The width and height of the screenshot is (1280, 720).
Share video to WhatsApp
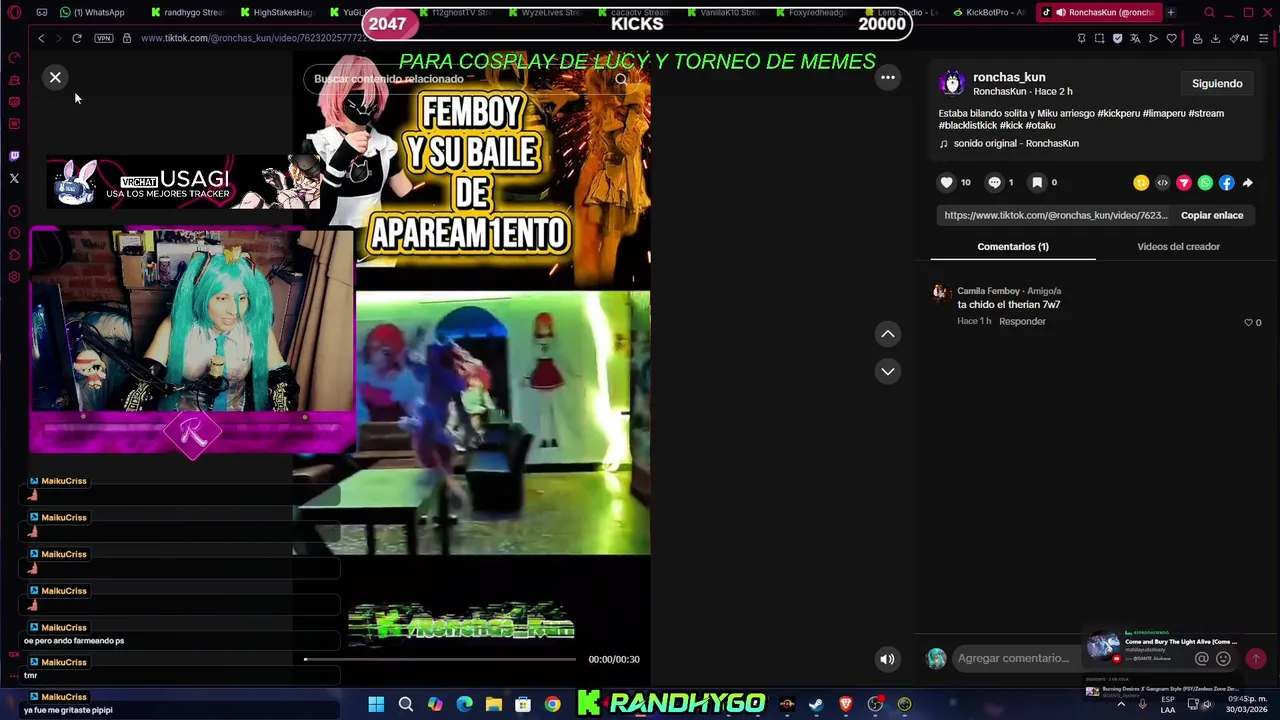pos(1205,183)
